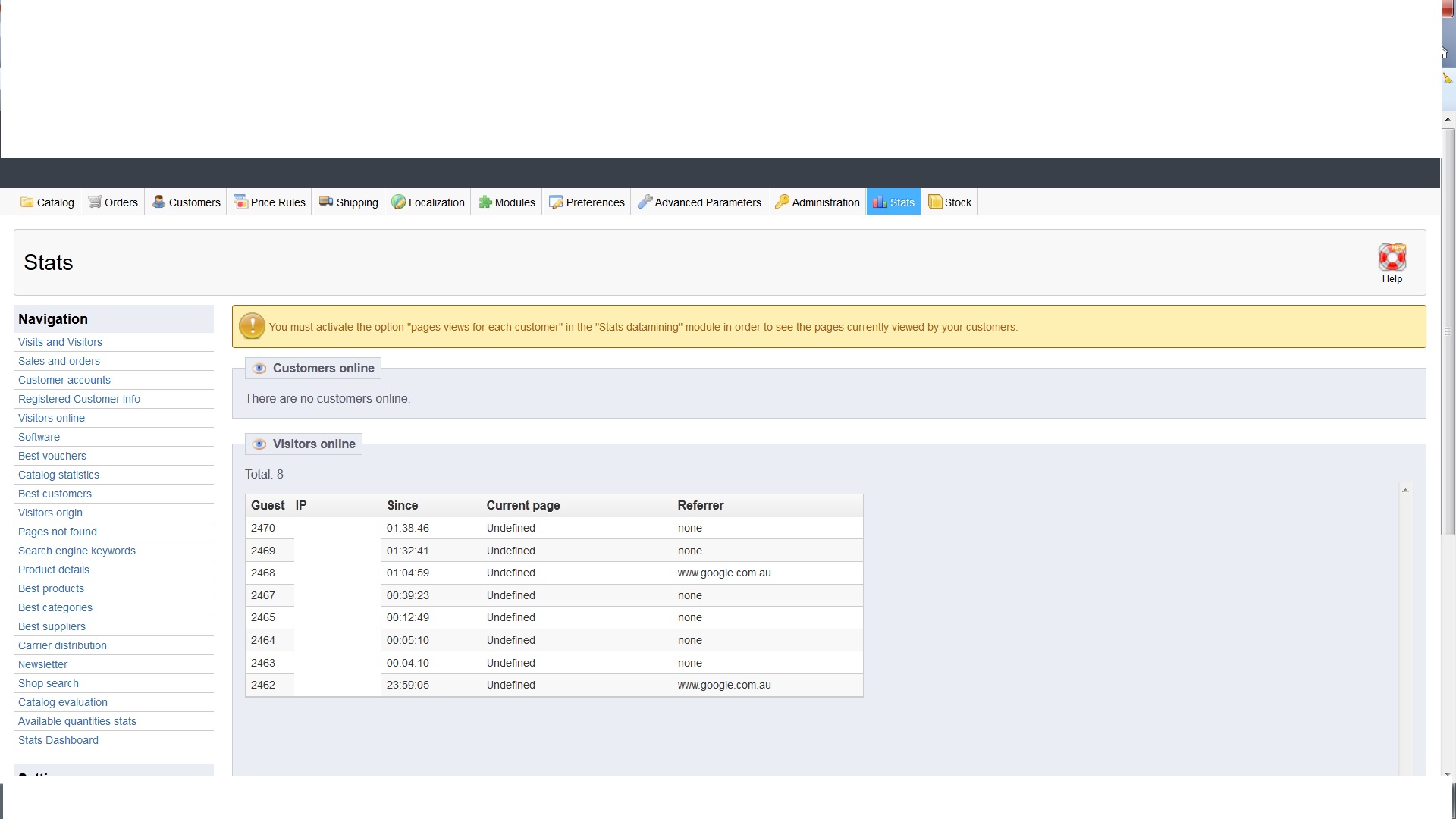Click the Modules puzzle piece icon
Screen dimensions: 1456x819
click(485, 202)
